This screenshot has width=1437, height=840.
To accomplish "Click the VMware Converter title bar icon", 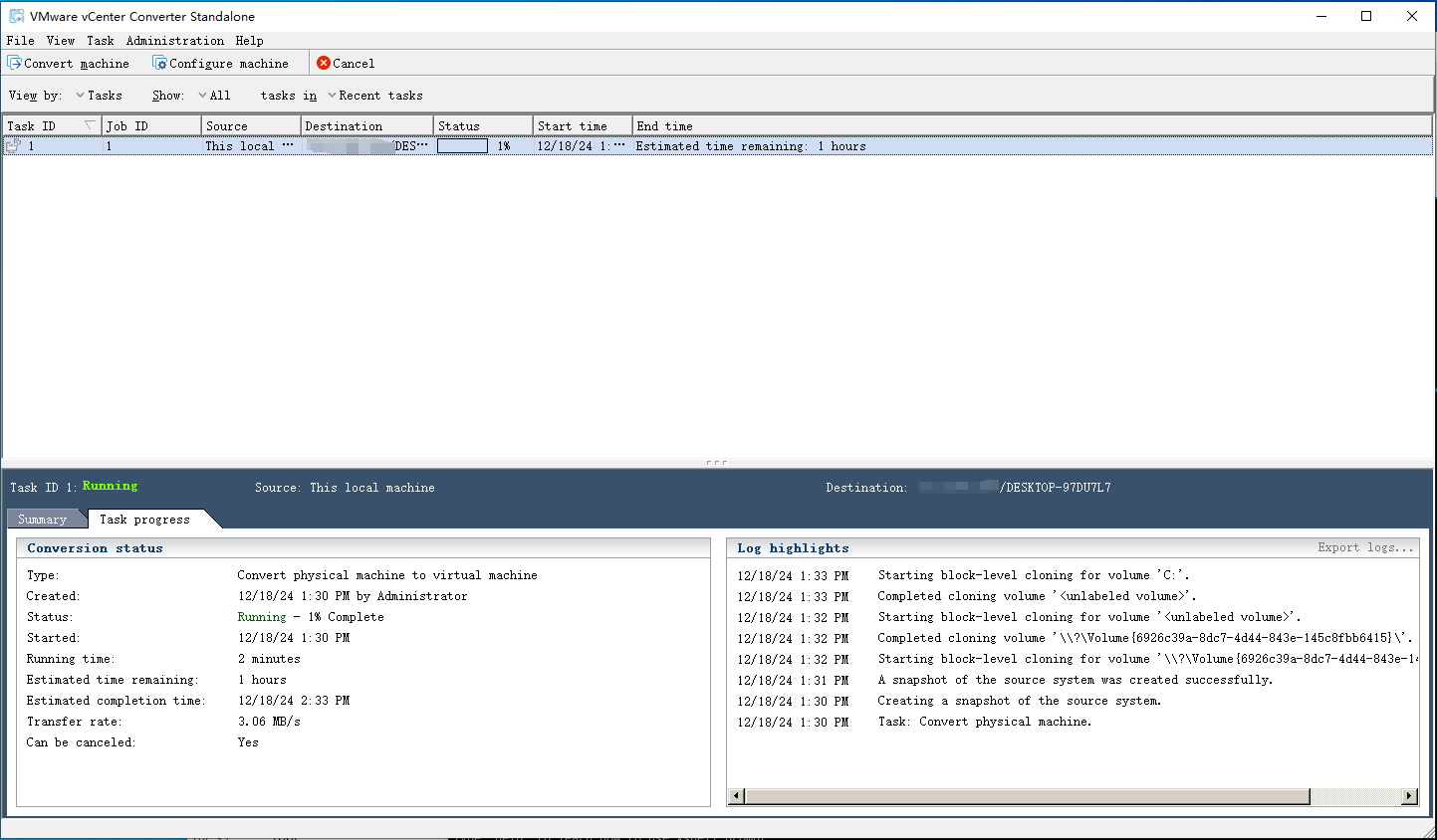I will 16,16.
